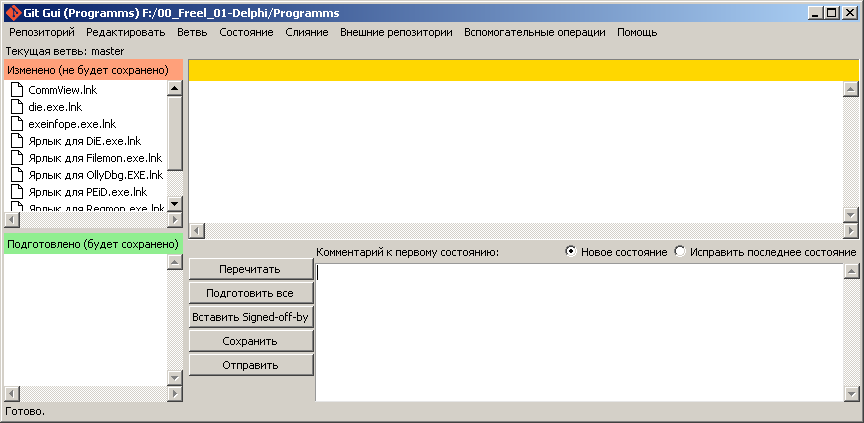Image resolution: width=864 pixels, height=423 pixels.
Task: Click left arrow of staged list horizontal scrollbar
Action: 12,393
